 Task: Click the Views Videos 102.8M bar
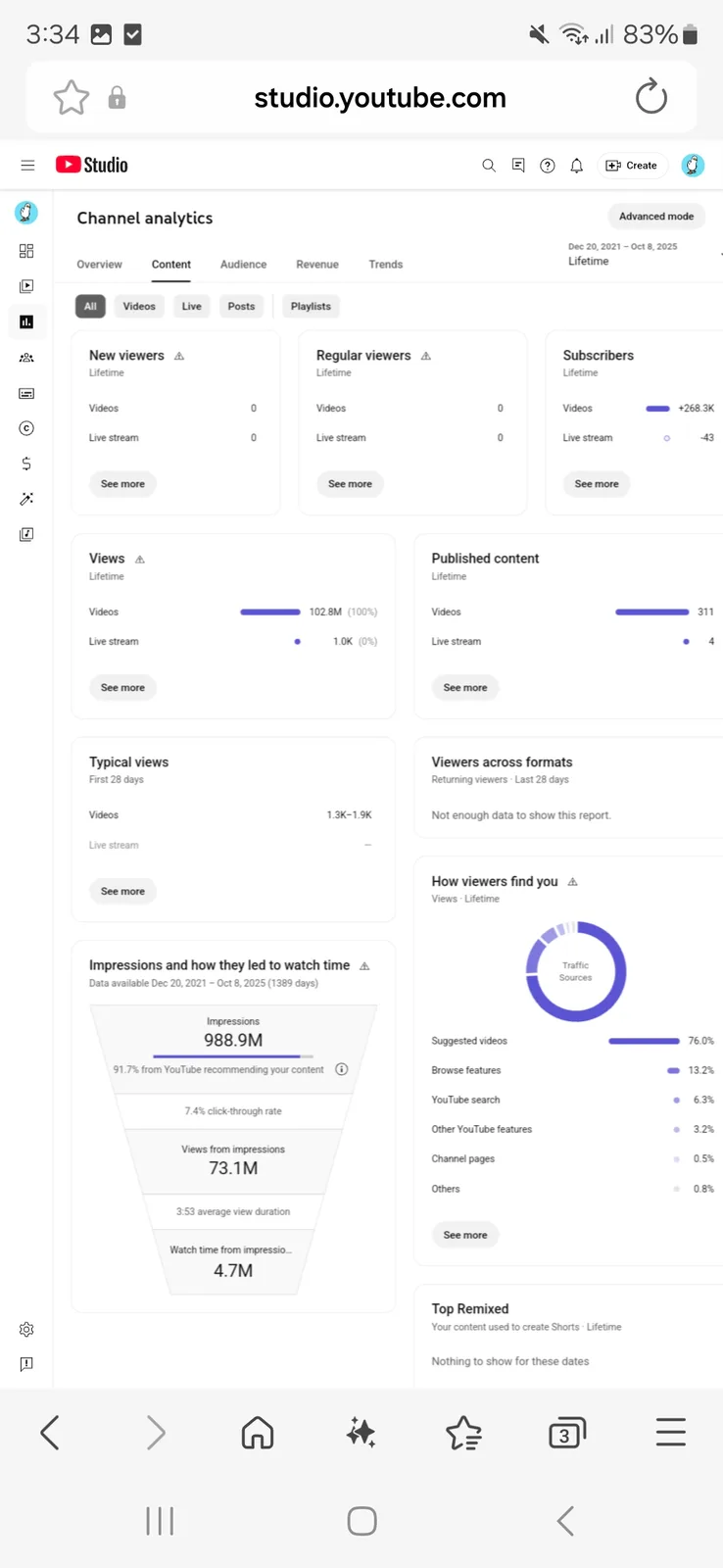tap(270, 612)
